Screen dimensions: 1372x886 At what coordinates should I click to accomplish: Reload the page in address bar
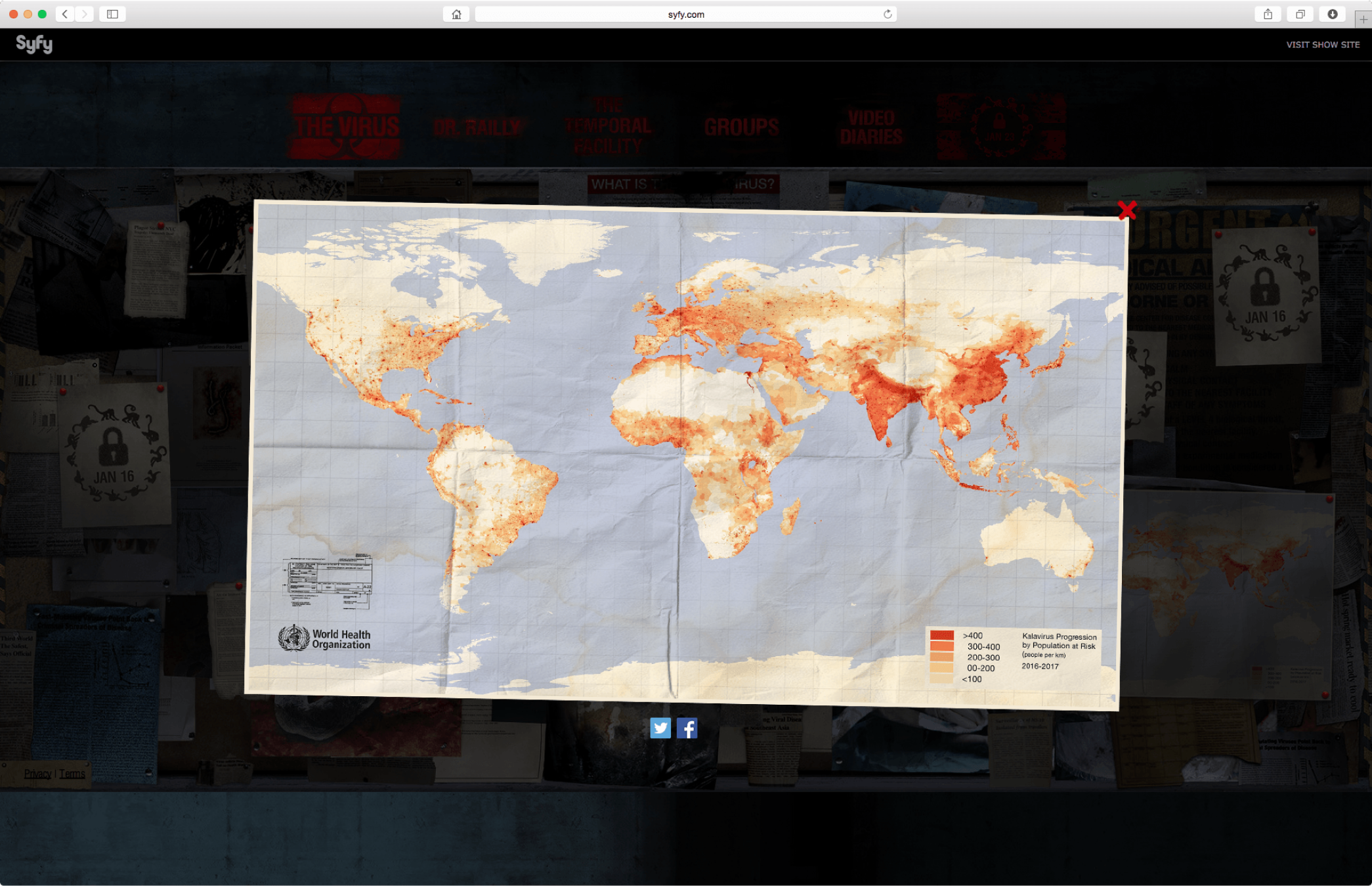pyautogui.click(x=888, y=14)
